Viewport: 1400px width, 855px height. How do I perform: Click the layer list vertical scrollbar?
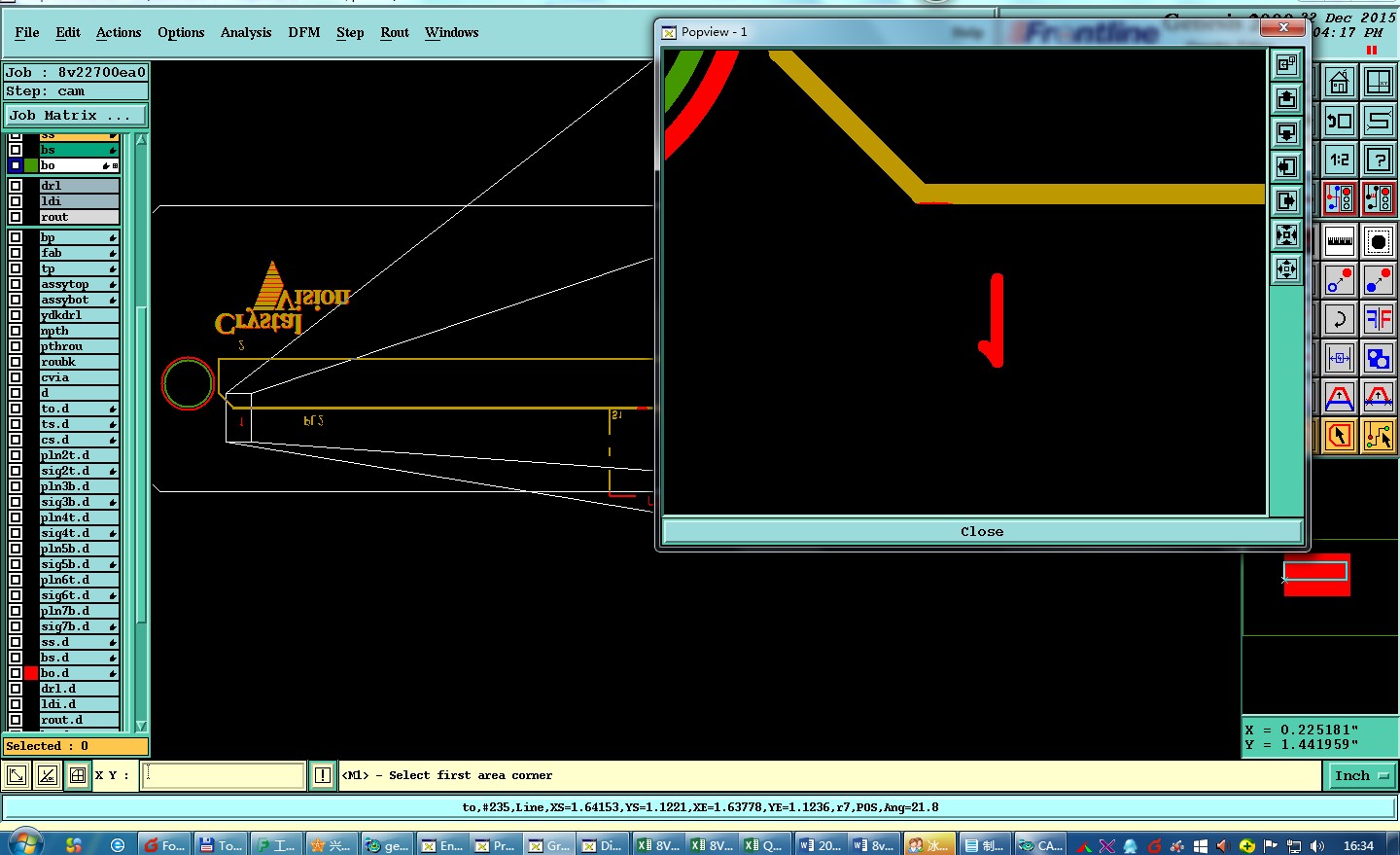click(x=141, y=433)
